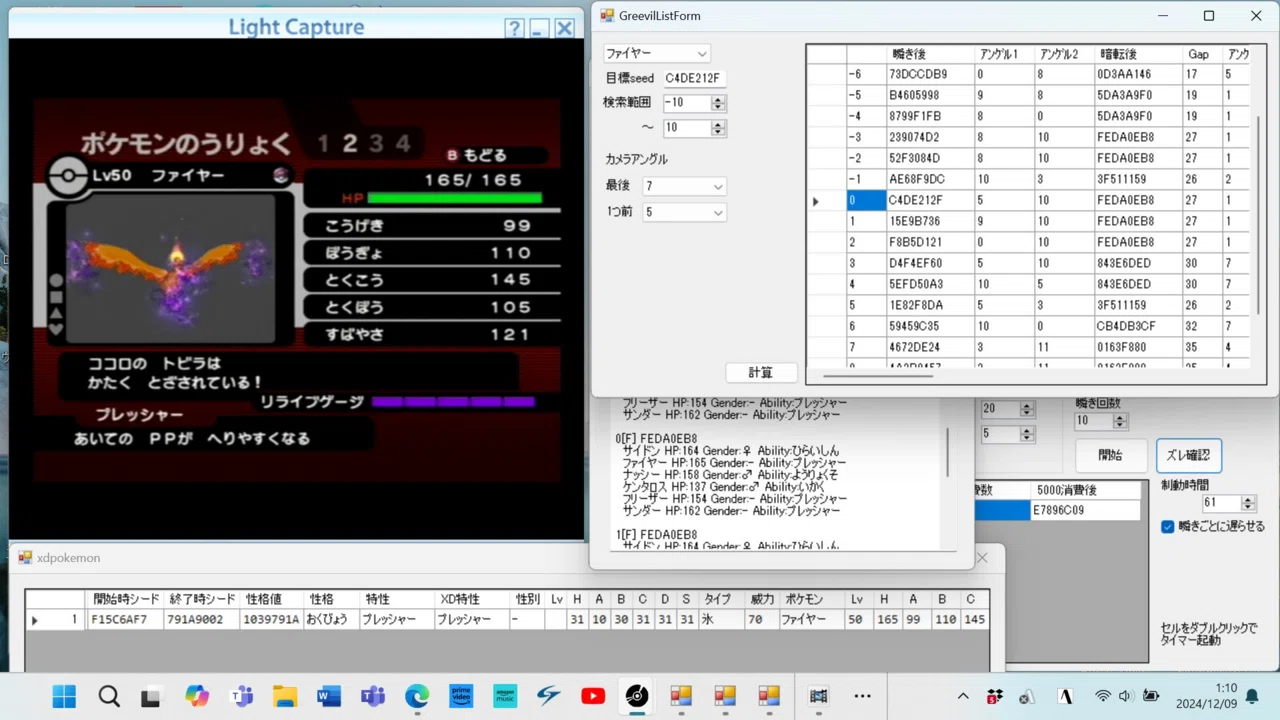Click the xdpokemon タイプ cell showing 氷
This screenshot has width=1280, height=720.
coord(722,620)
